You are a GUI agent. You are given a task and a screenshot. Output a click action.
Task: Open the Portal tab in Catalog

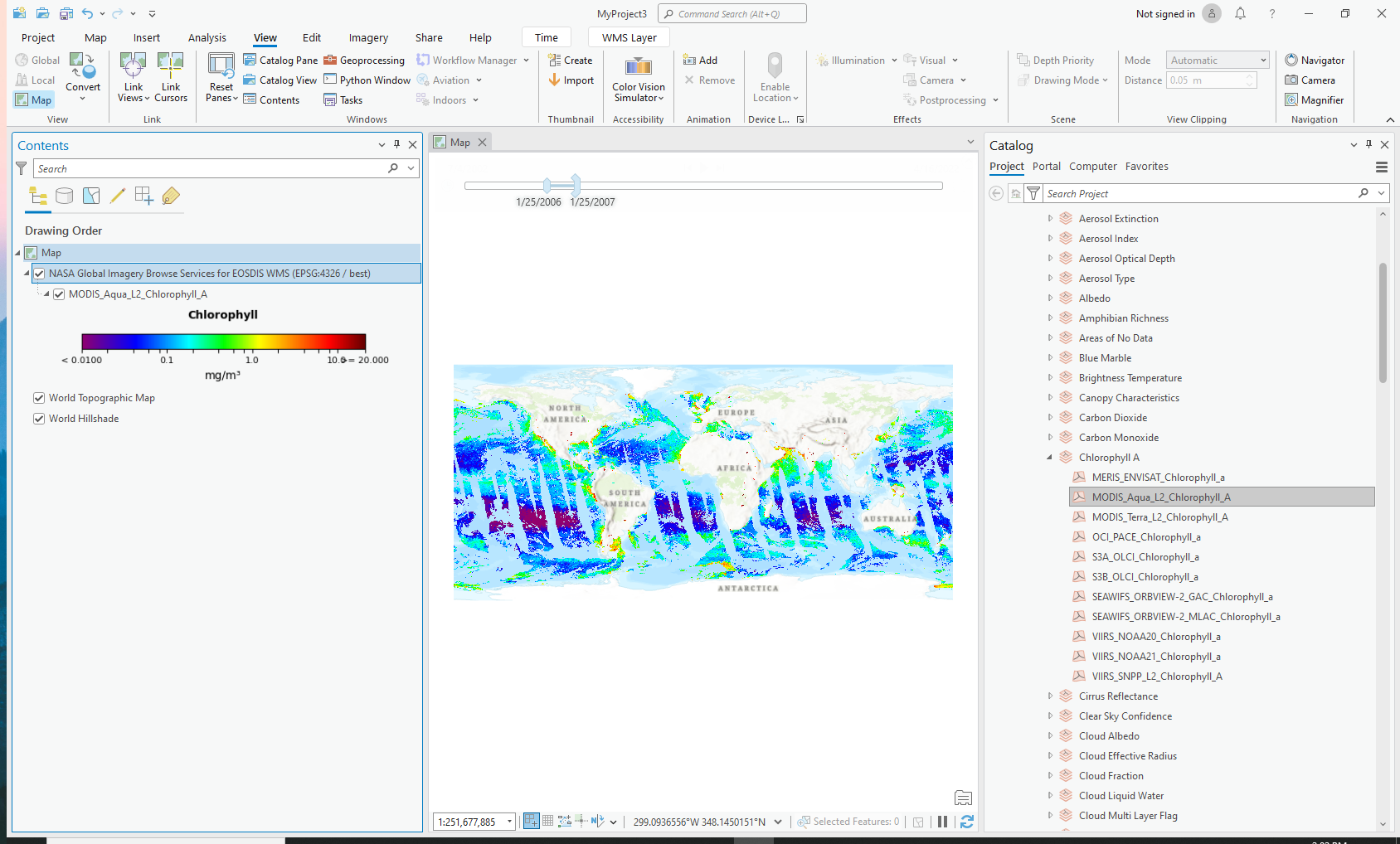coord(1046,167)
